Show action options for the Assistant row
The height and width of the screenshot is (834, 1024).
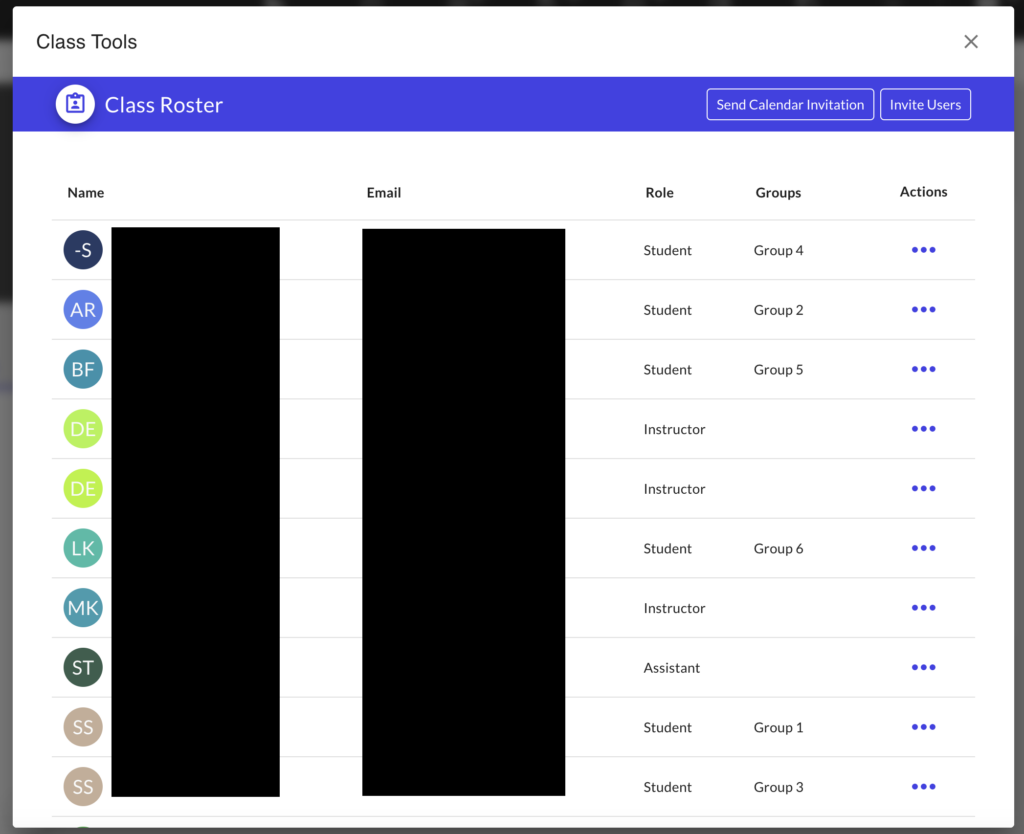923,667
